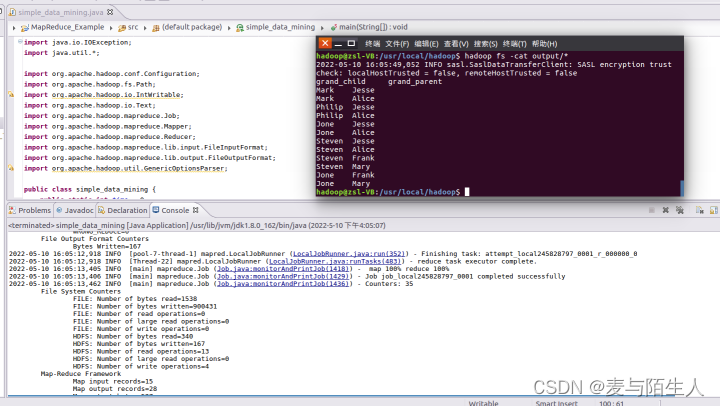
Task: Click 'simple_data_mining' in the breadcrumb
Action: coord(280,27)
